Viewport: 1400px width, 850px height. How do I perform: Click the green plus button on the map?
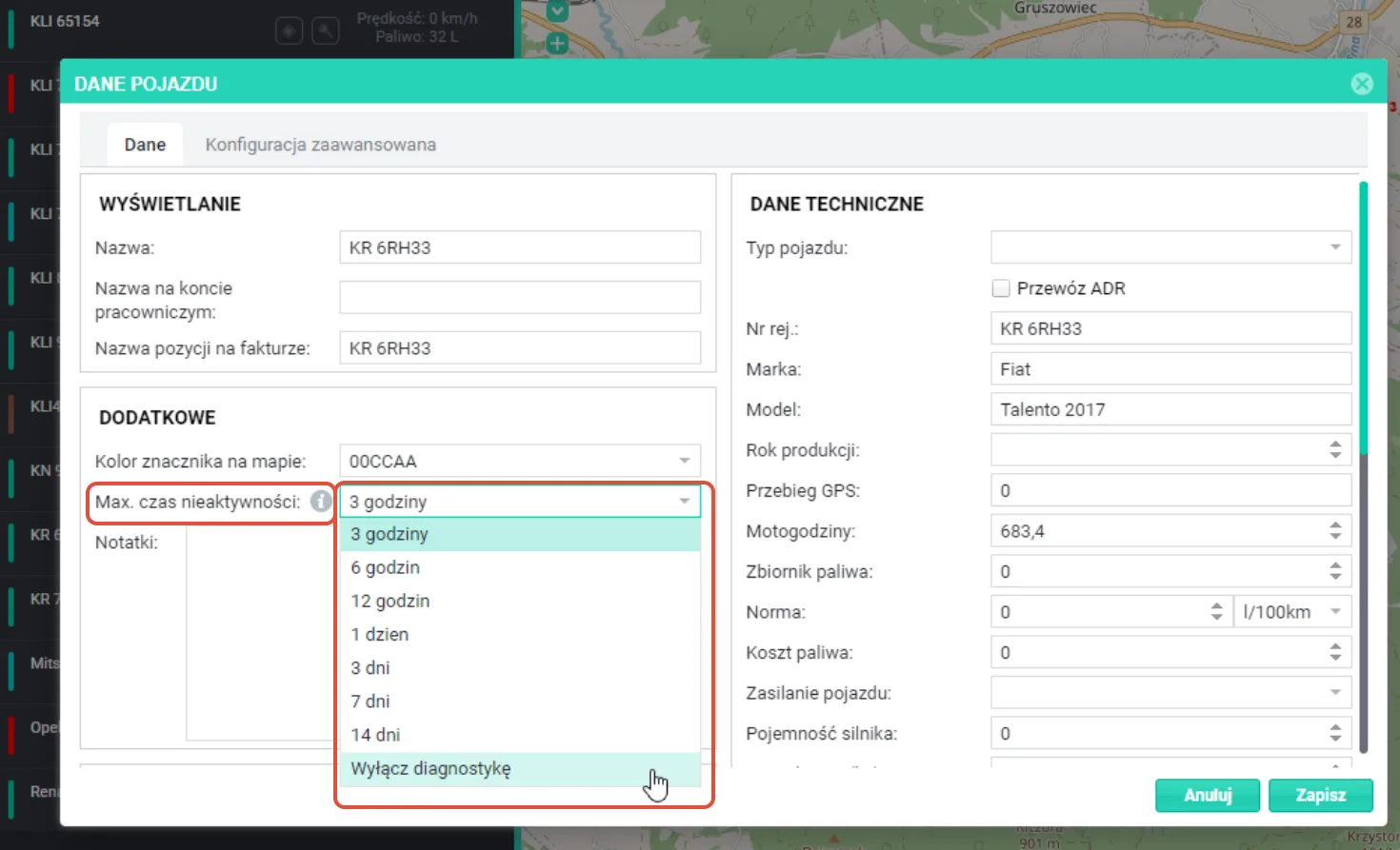tap(558, 43)
